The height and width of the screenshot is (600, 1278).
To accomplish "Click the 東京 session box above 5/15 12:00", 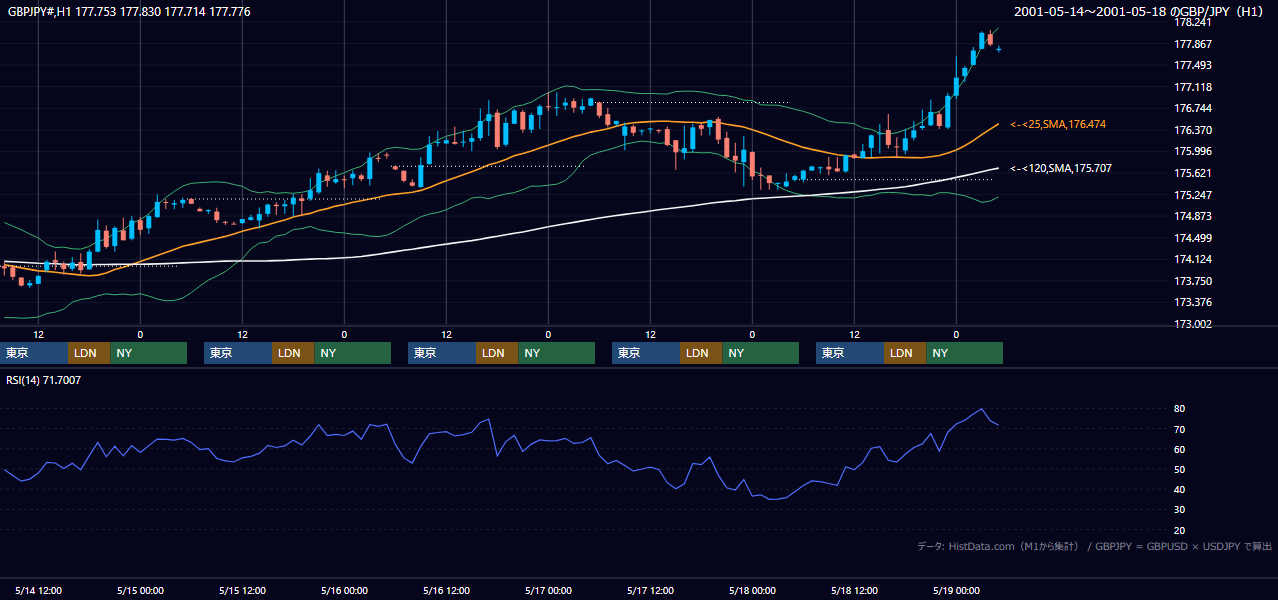I will point(237,353).
